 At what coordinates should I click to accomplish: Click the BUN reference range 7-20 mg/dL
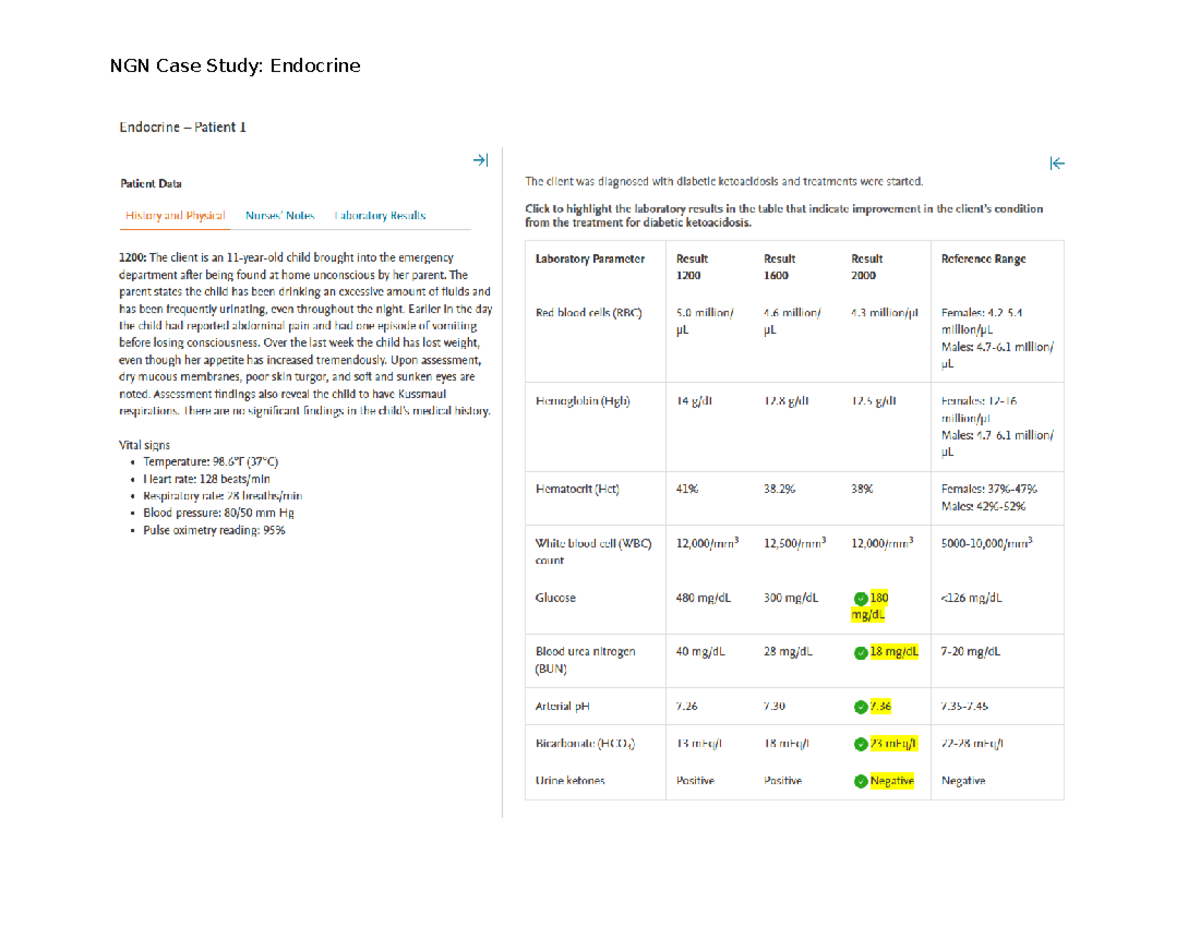[971, 652]
